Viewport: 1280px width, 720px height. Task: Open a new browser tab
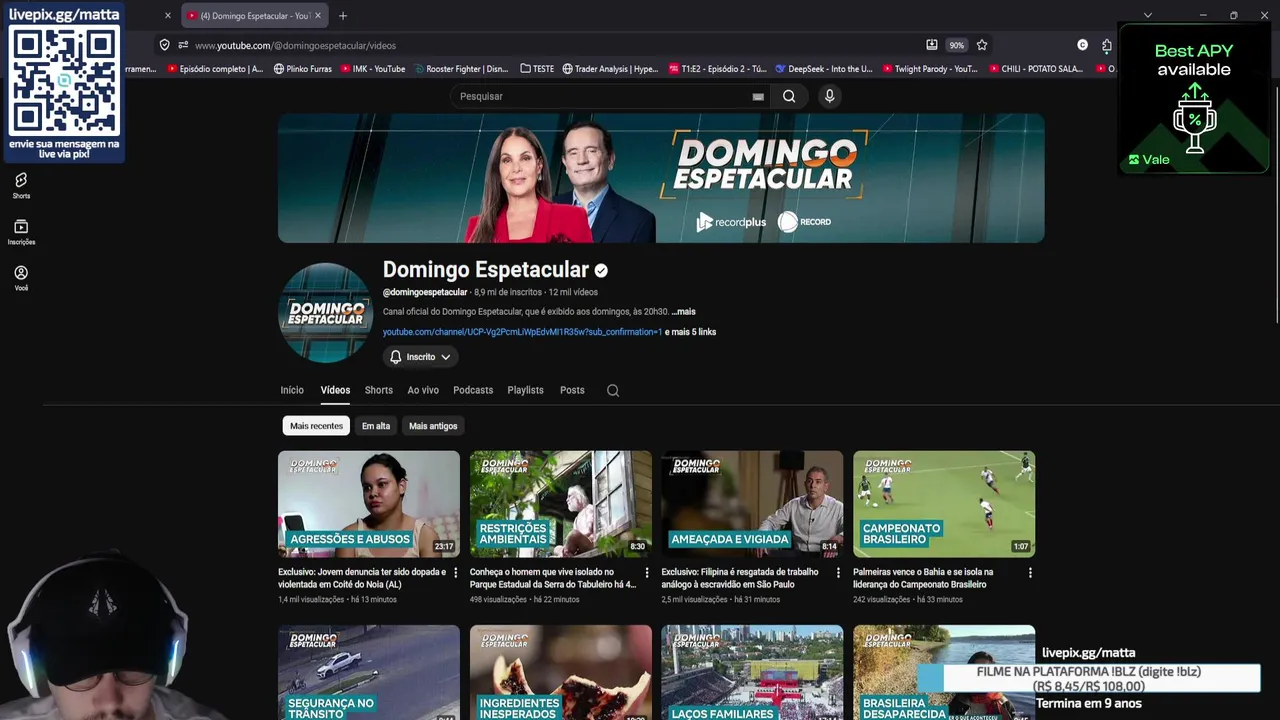[343, 16]
